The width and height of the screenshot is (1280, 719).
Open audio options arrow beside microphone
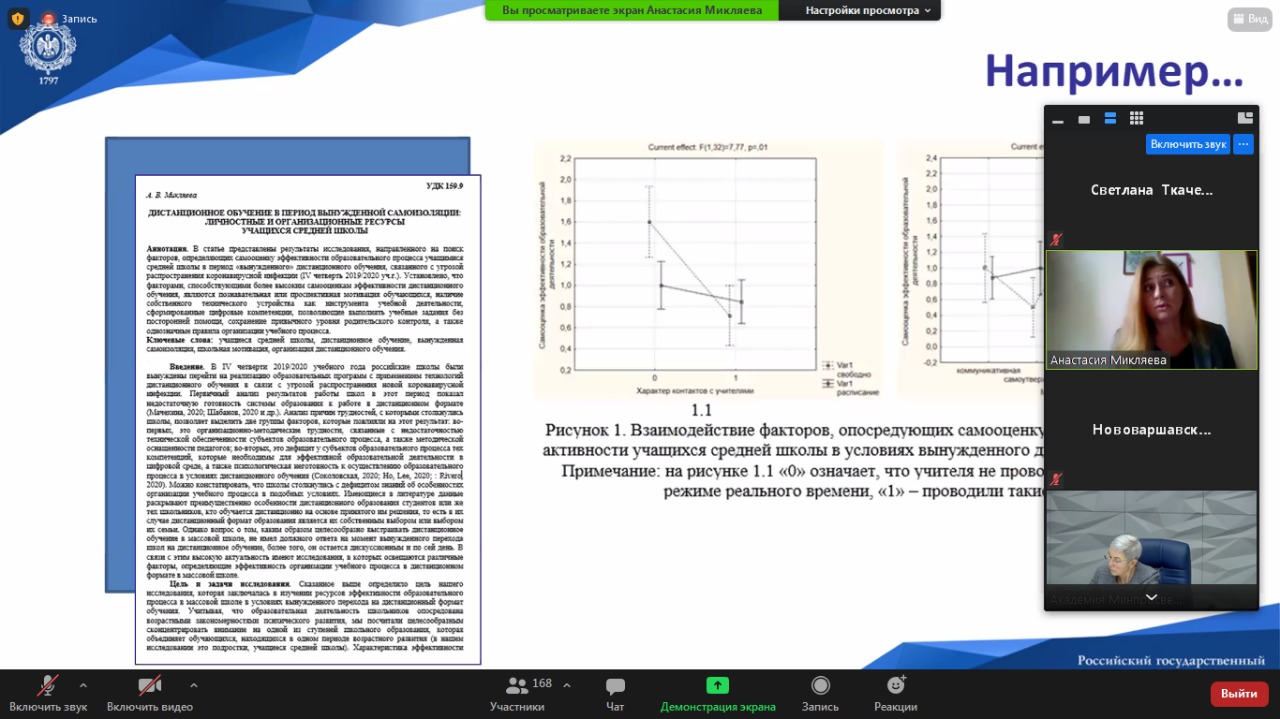[x=83, y=686]
